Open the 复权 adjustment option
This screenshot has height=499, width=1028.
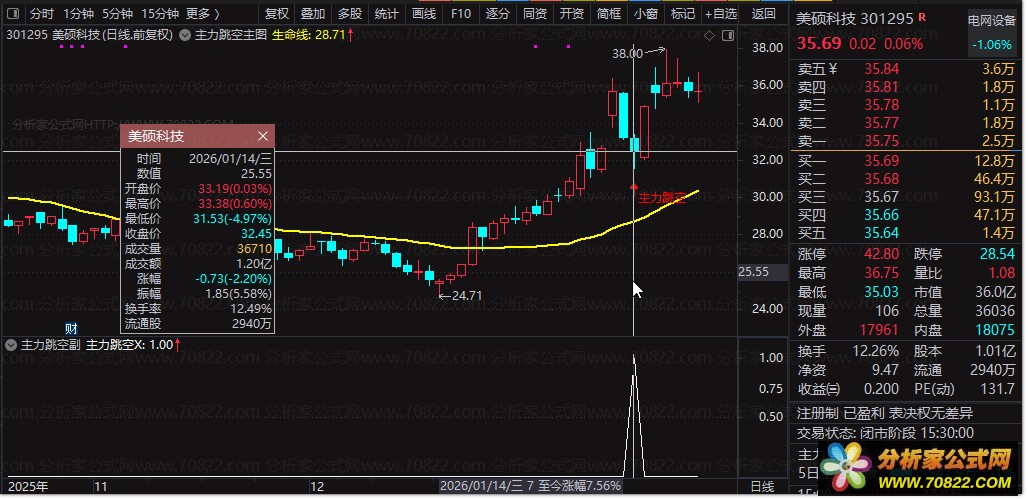pos(276,13)
